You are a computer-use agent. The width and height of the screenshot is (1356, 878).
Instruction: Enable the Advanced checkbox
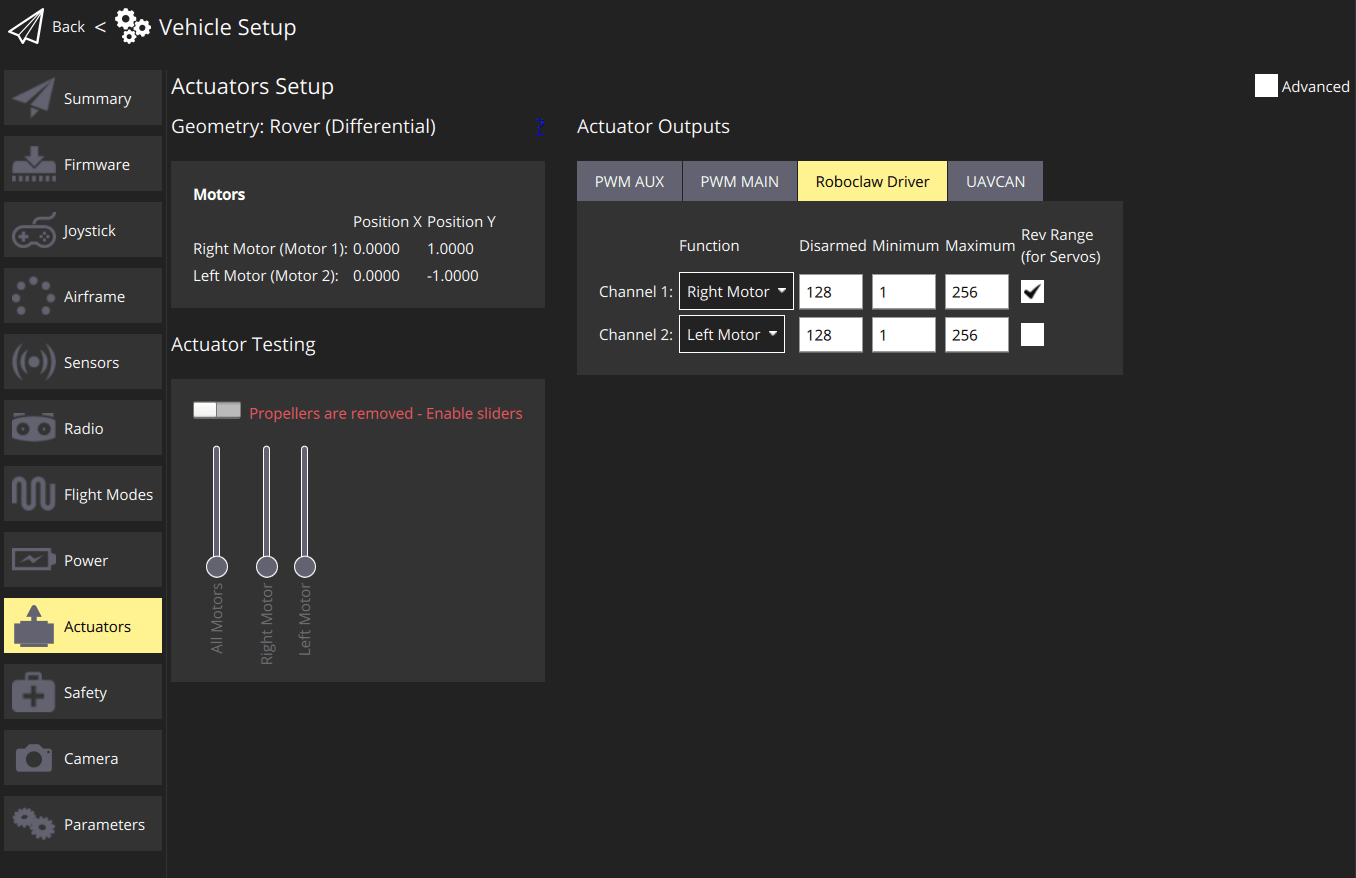tap(1266, 86)
